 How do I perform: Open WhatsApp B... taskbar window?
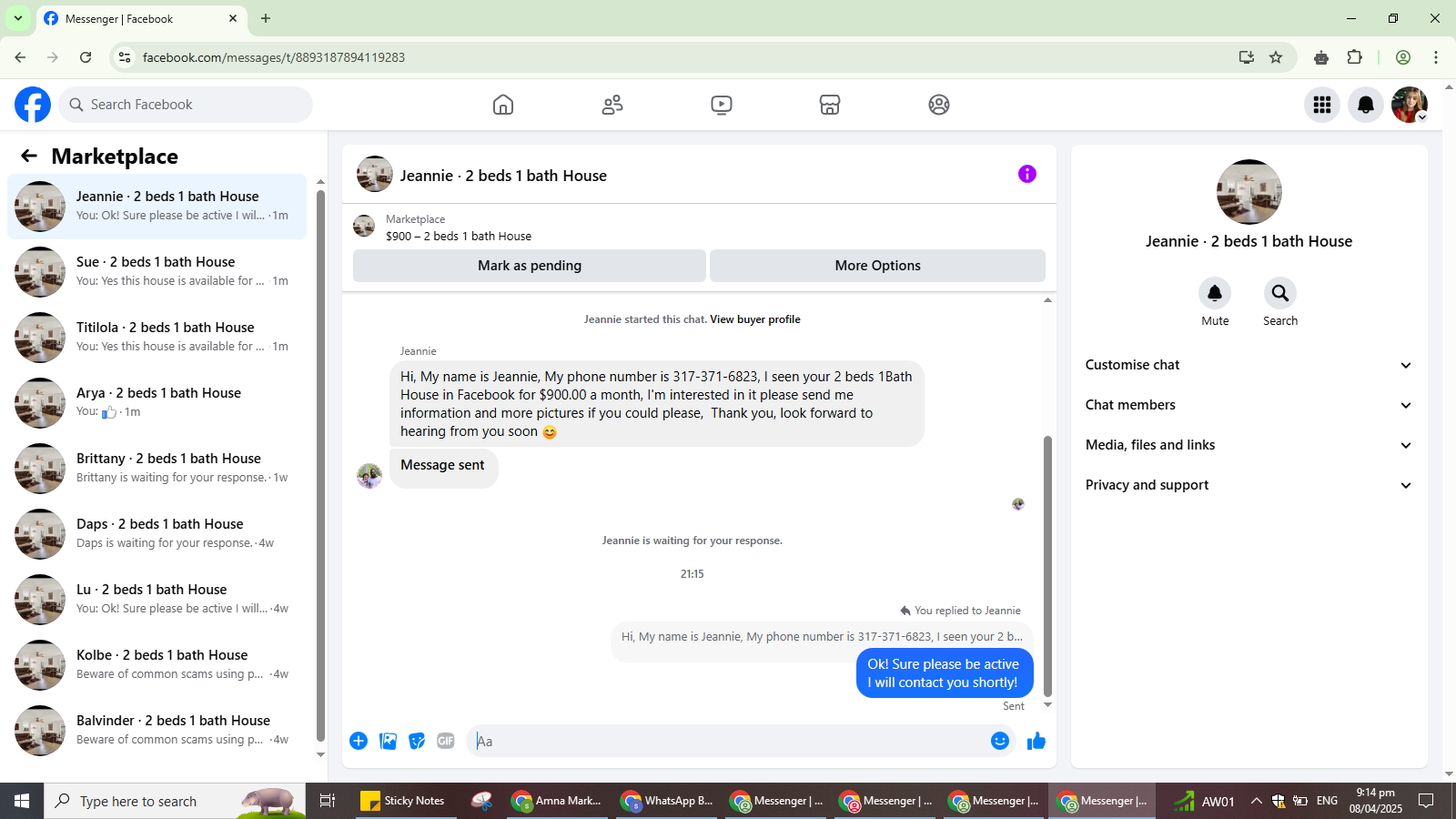pos(667,801)
